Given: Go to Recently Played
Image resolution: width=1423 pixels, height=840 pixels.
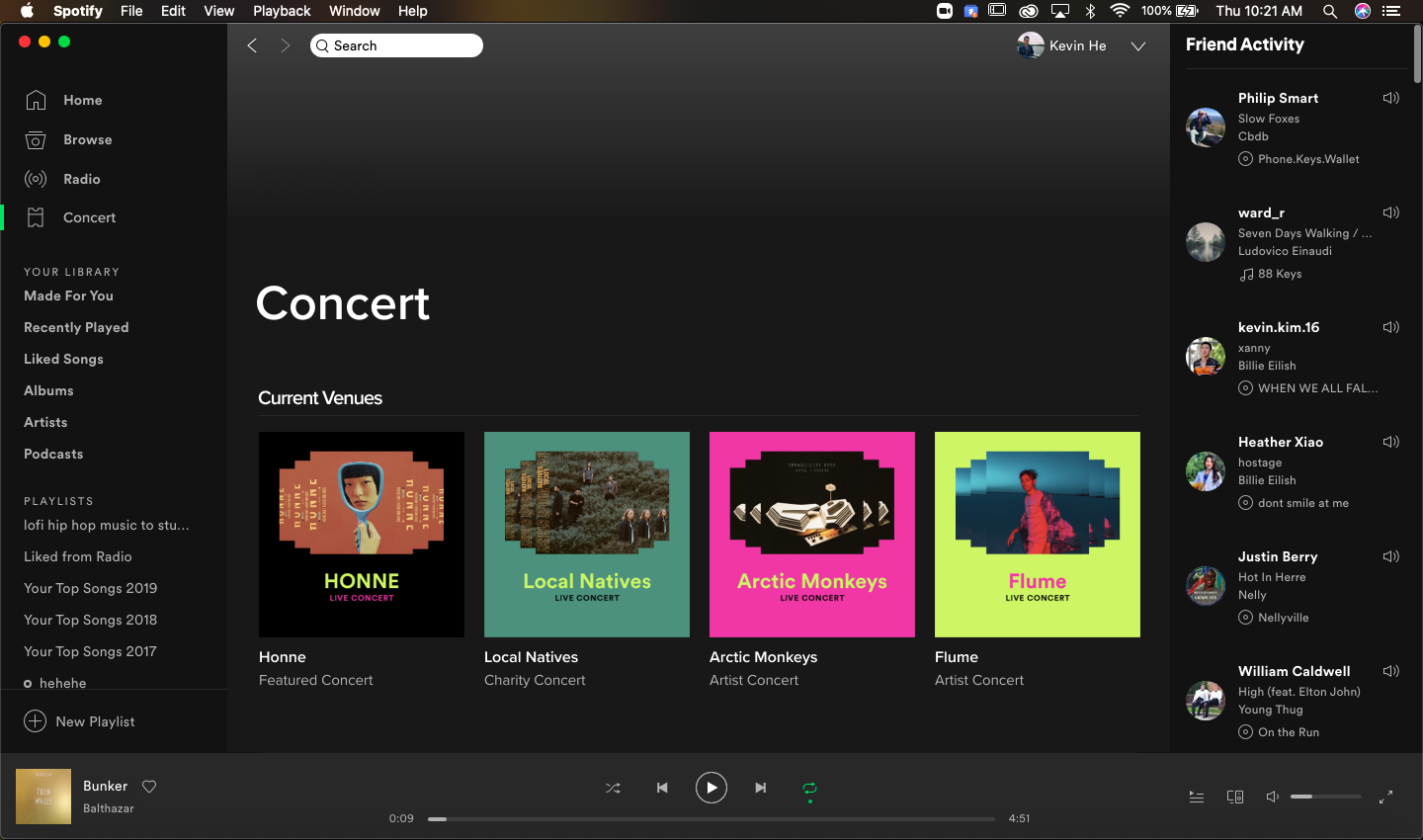Looking at the screenshot, I should tap(76, 327).
